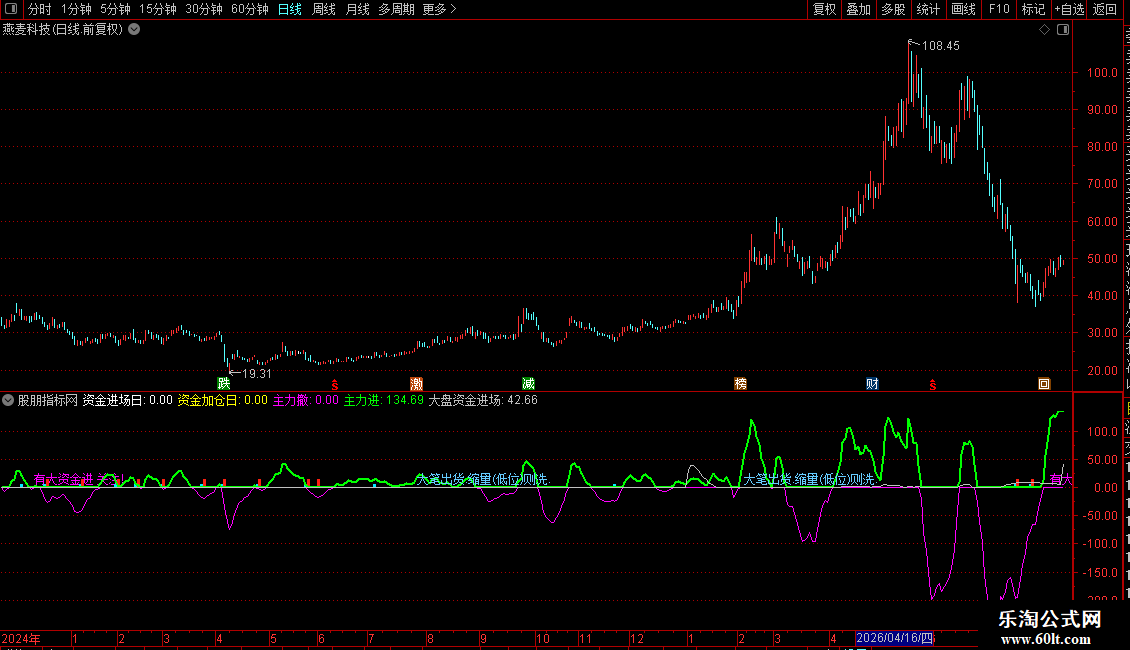Click the green 跌 event marker
This screenshot has width=1130, height=650.
tap(223, 383)
